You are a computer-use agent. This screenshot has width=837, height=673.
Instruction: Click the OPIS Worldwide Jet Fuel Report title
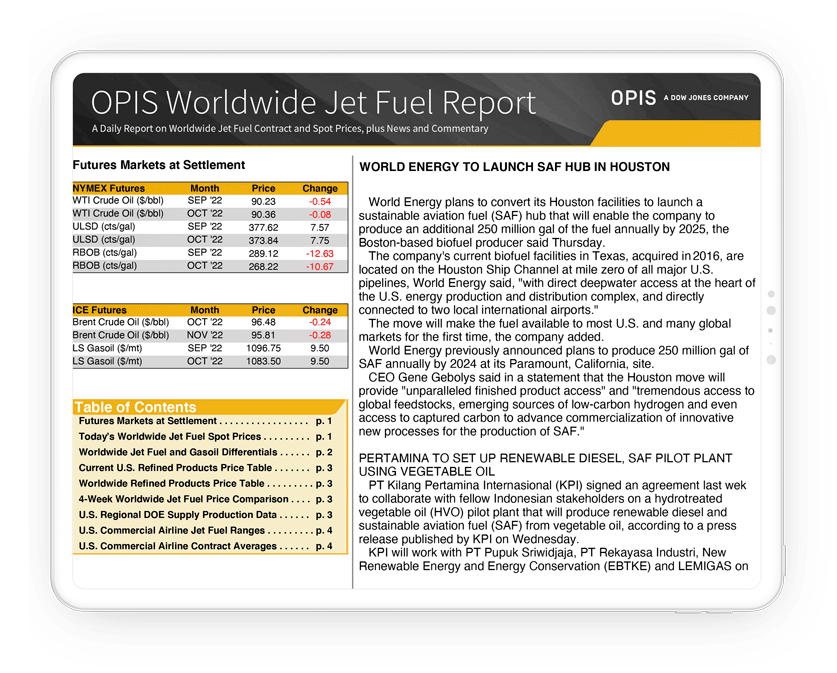tap(313, 103)
